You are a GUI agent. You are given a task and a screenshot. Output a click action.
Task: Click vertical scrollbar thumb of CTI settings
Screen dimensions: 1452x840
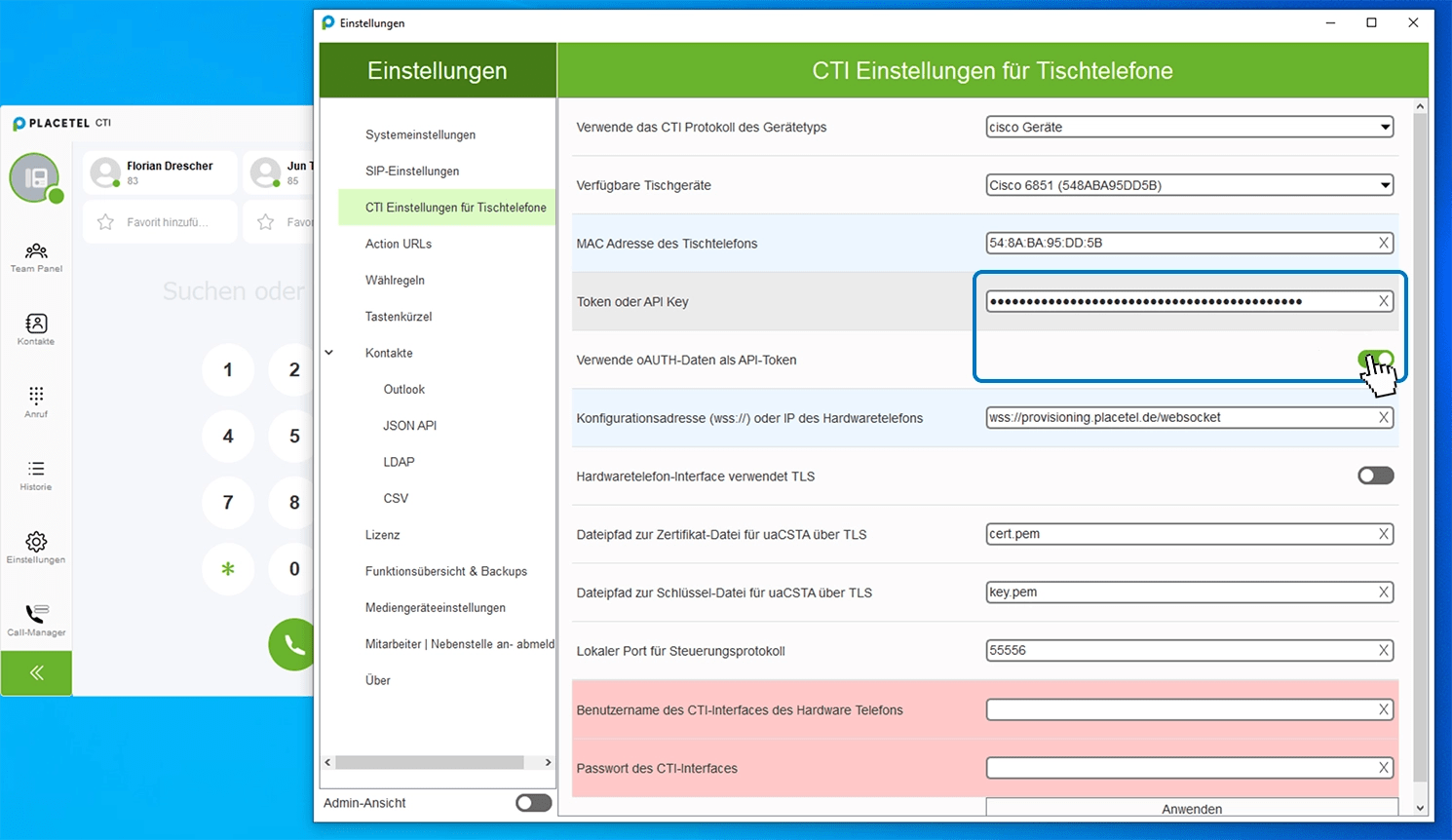(x=1420, y=446)
